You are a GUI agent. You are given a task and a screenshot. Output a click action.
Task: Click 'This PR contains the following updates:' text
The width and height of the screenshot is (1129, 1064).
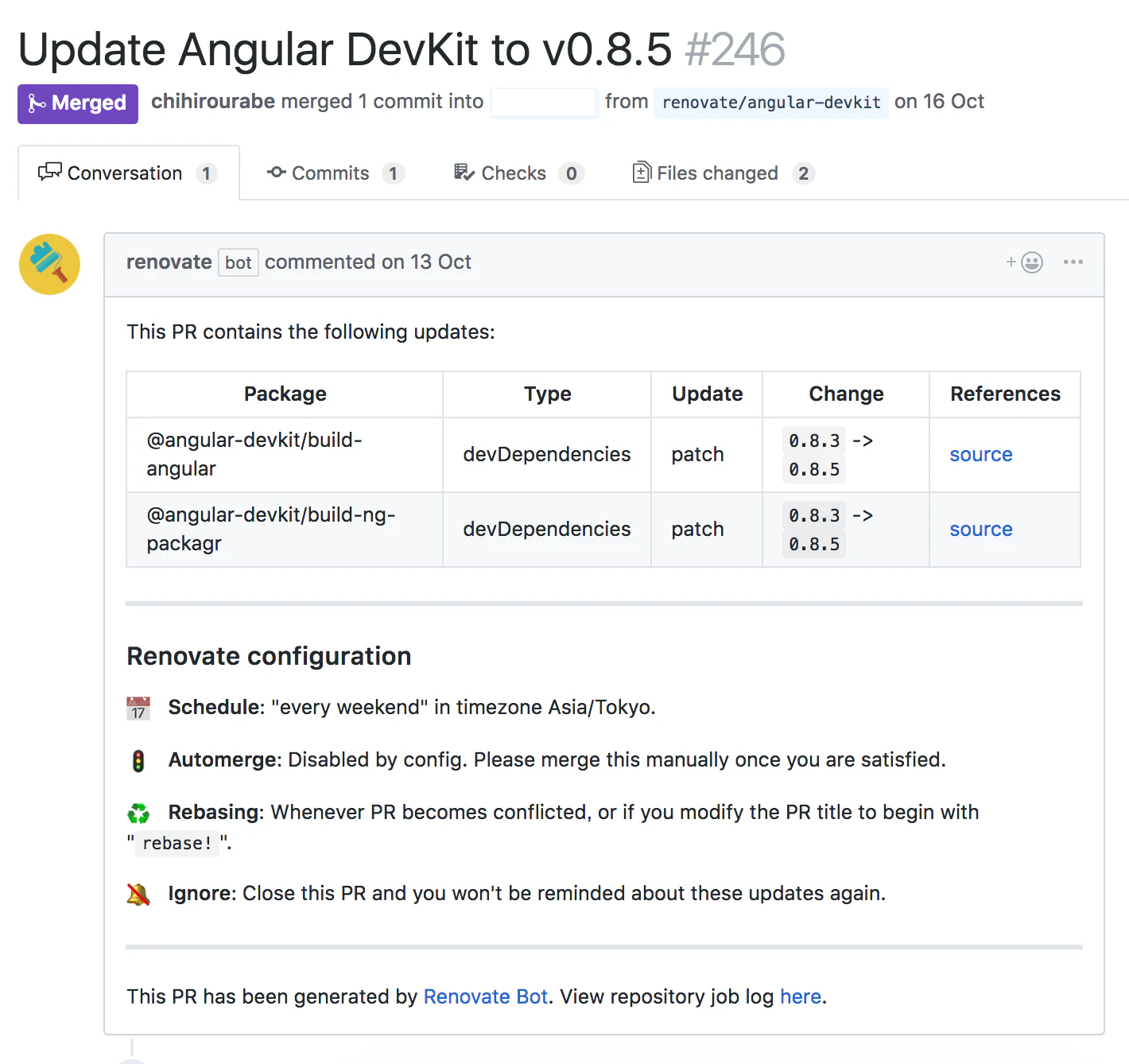click(311, 332)
